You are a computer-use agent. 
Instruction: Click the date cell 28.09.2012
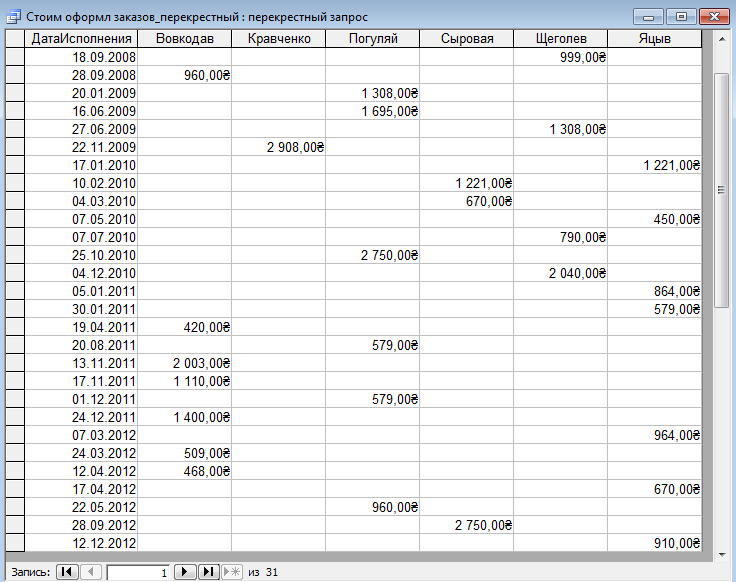point(81,525)
